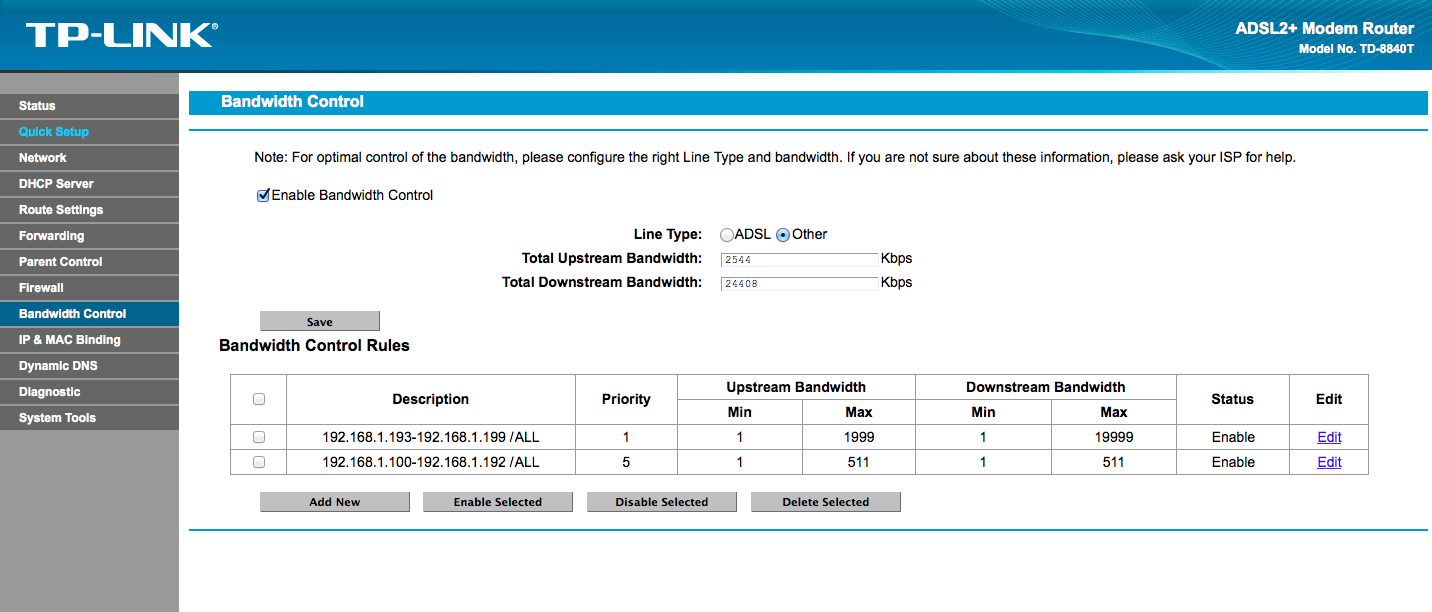Focus Total Upstream Bandwidth field

[x=799, y=259]
